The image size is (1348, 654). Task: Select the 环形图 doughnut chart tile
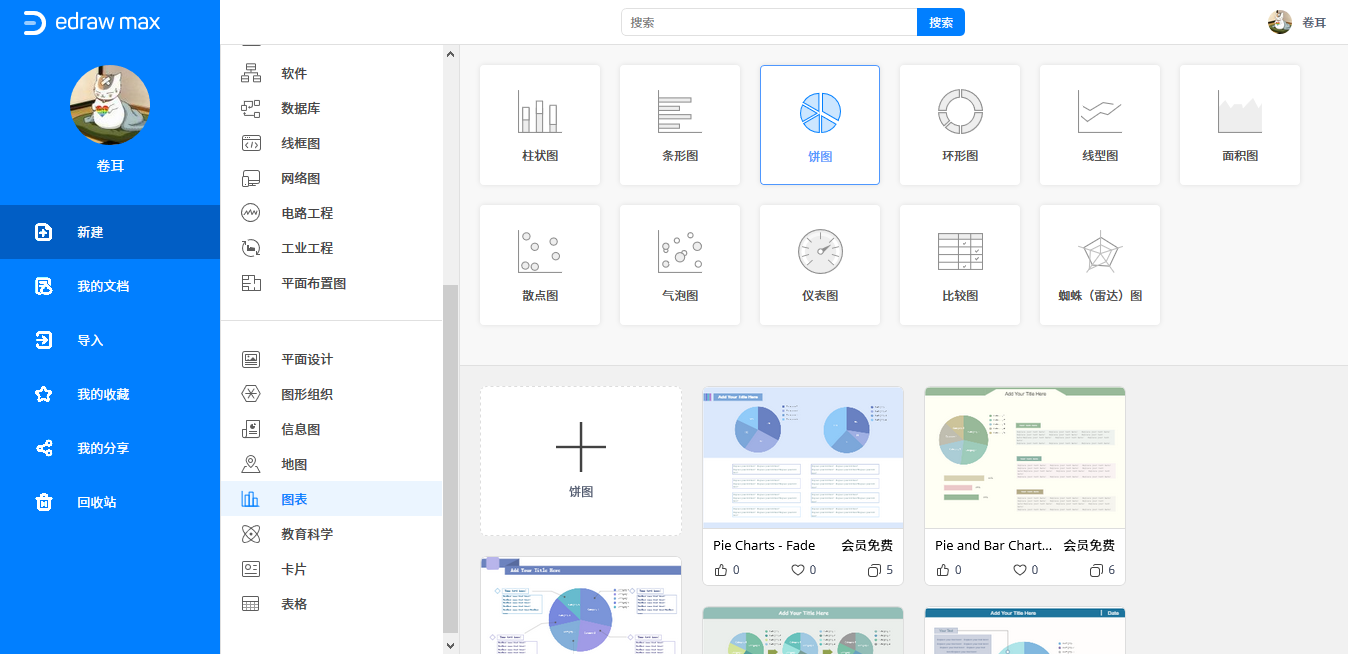pos(960,125)
